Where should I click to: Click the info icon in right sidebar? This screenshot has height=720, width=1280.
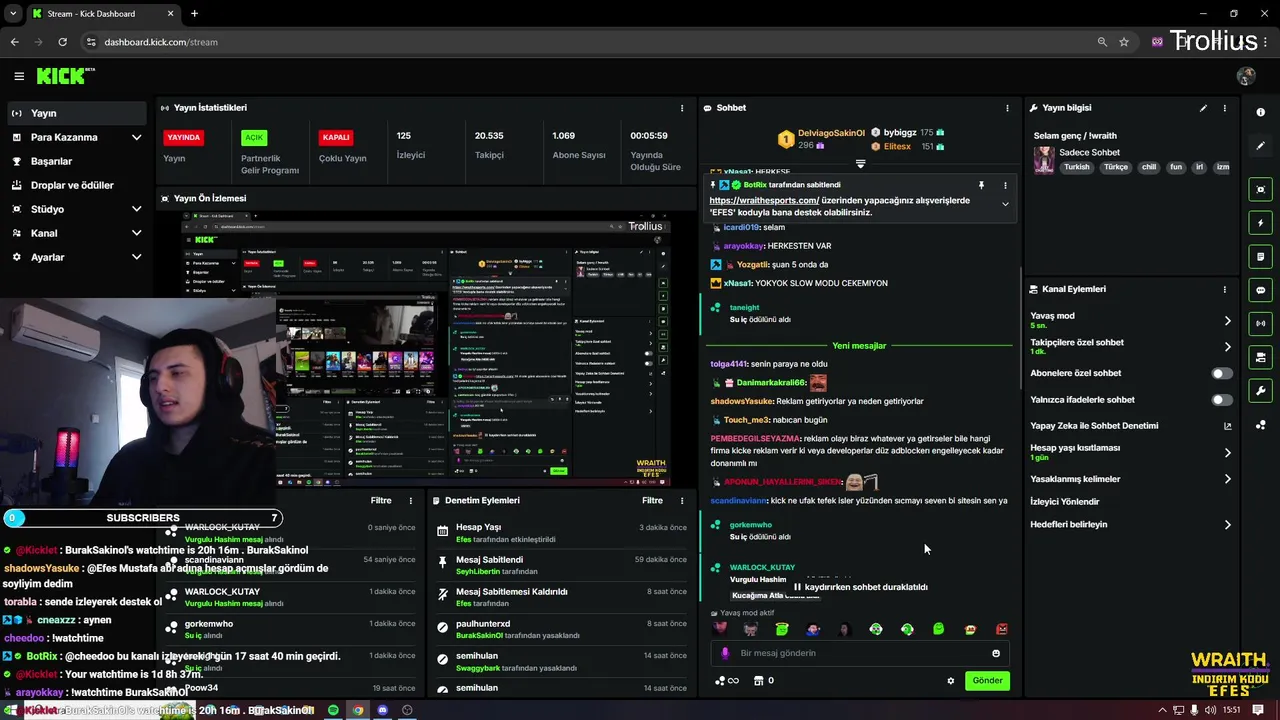point(1260,112)
